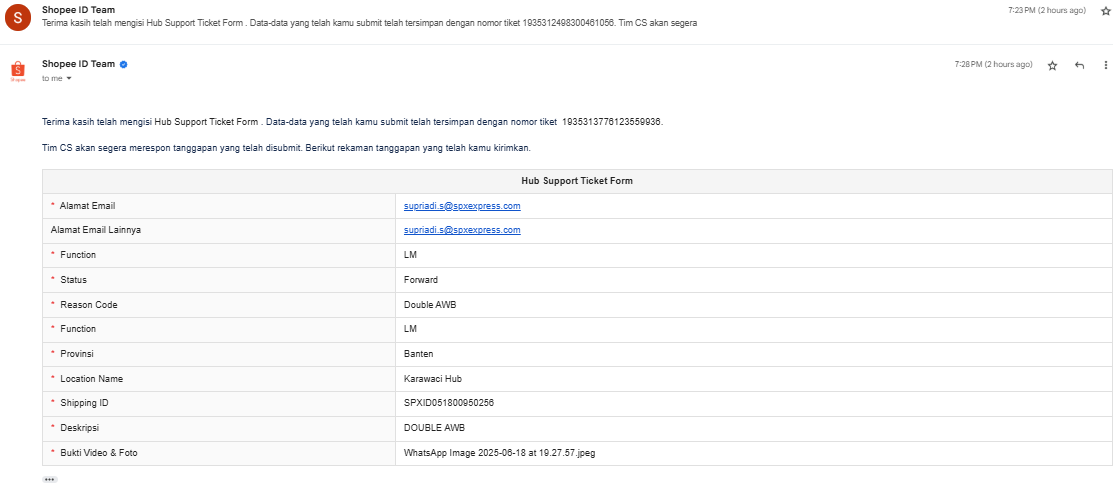The height and width of the screenshot is (501, 1120).
Task: Select the 'DOUBLE AWB' description value
Action: coord(434,427)
